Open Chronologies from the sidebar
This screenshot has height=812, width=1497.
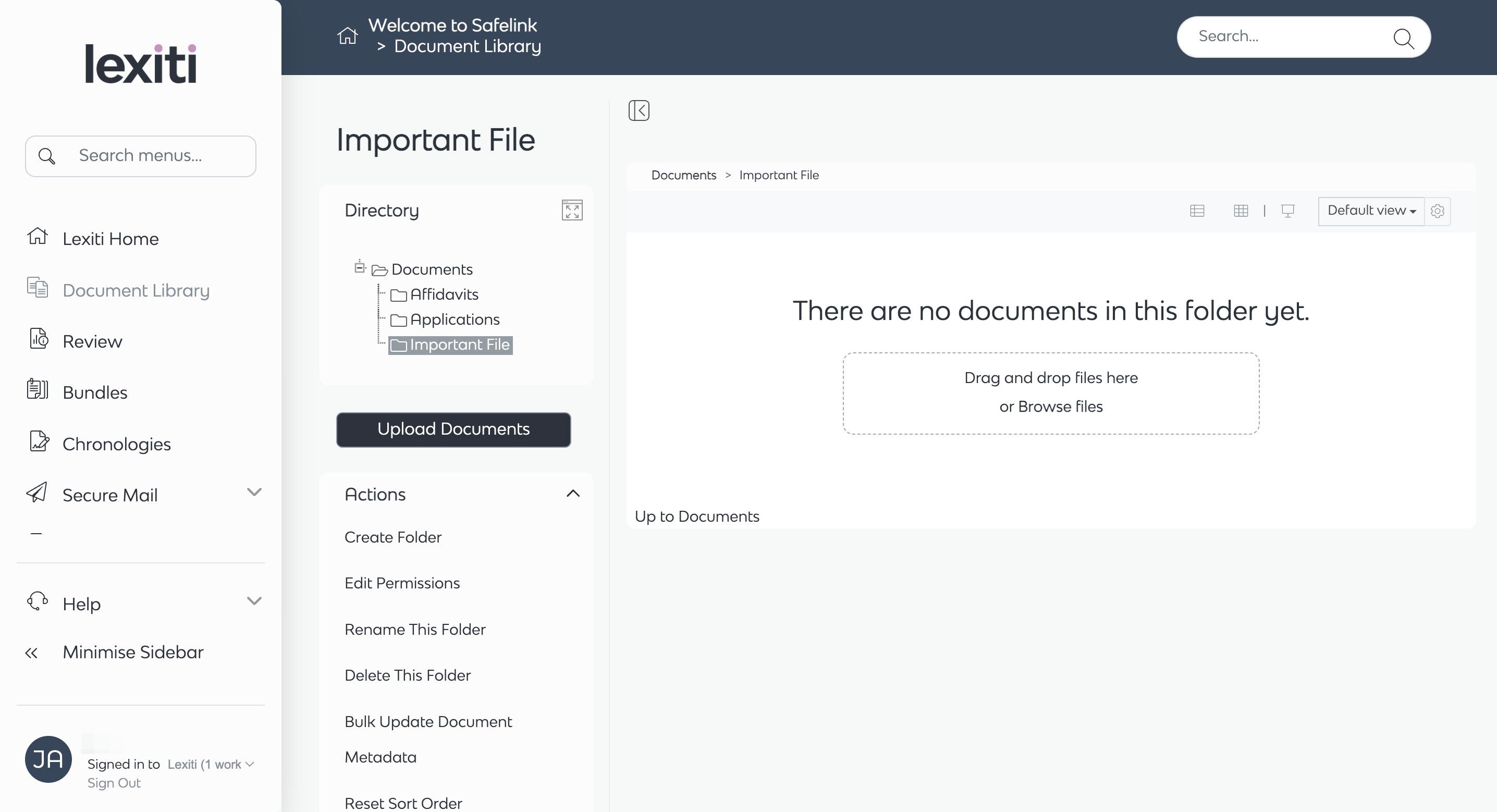(116, 444)
